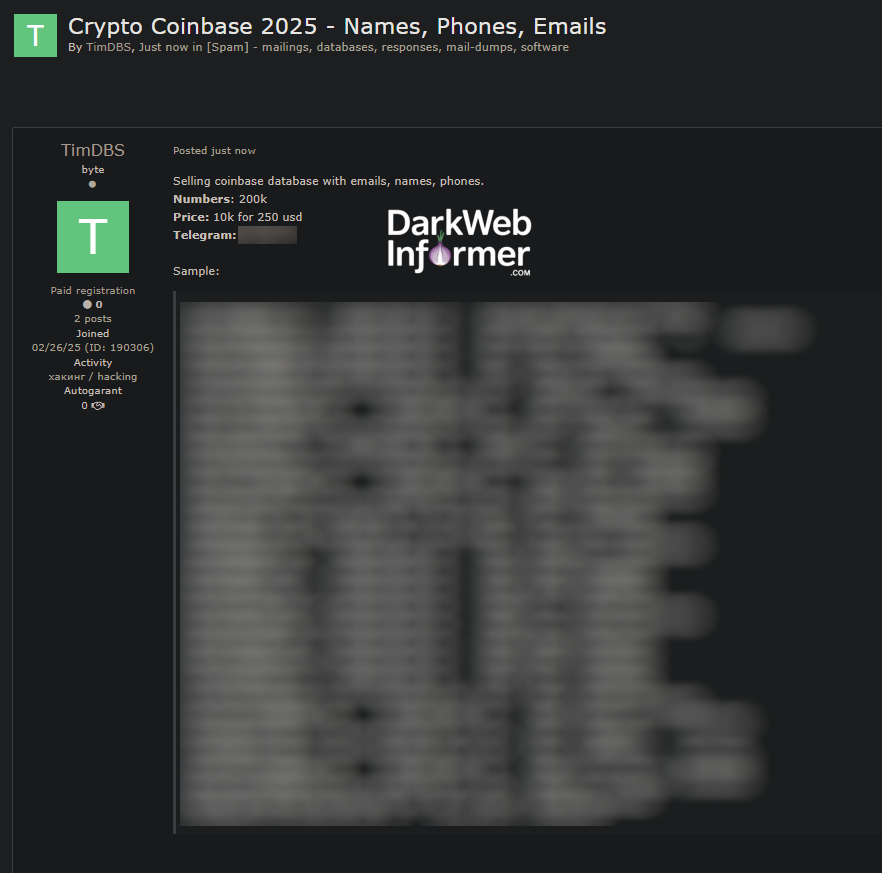The height and width of the screenshot is (873, 882).
Task: Open the [Spam] mailings, databases forum link
Action: coord(388,47)
